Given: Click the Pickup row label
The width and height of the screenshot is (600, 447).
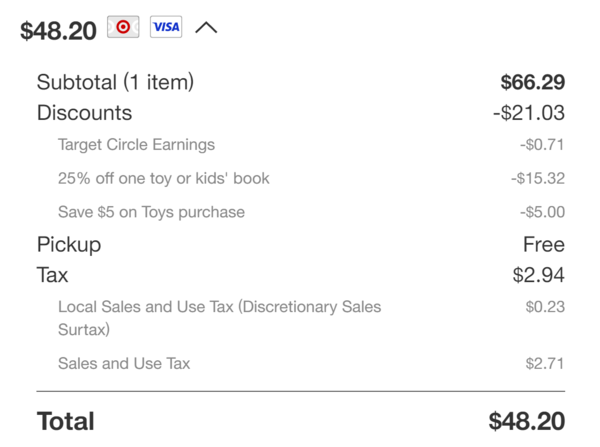Looking at the screenshot, I should [x=69, y=245].
